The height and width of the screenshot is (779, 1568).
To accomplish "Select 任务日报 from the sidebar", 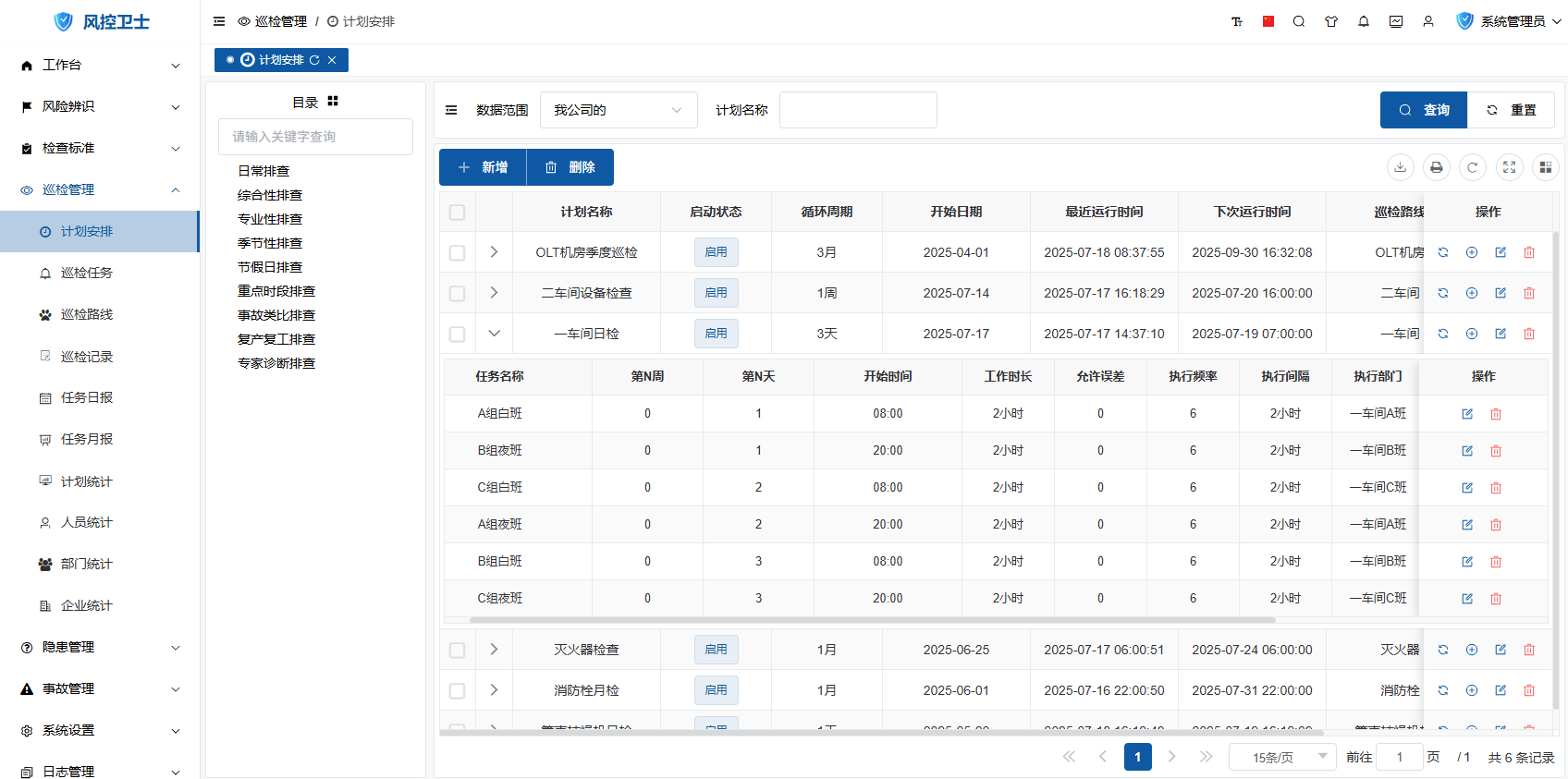I will 86,397.
